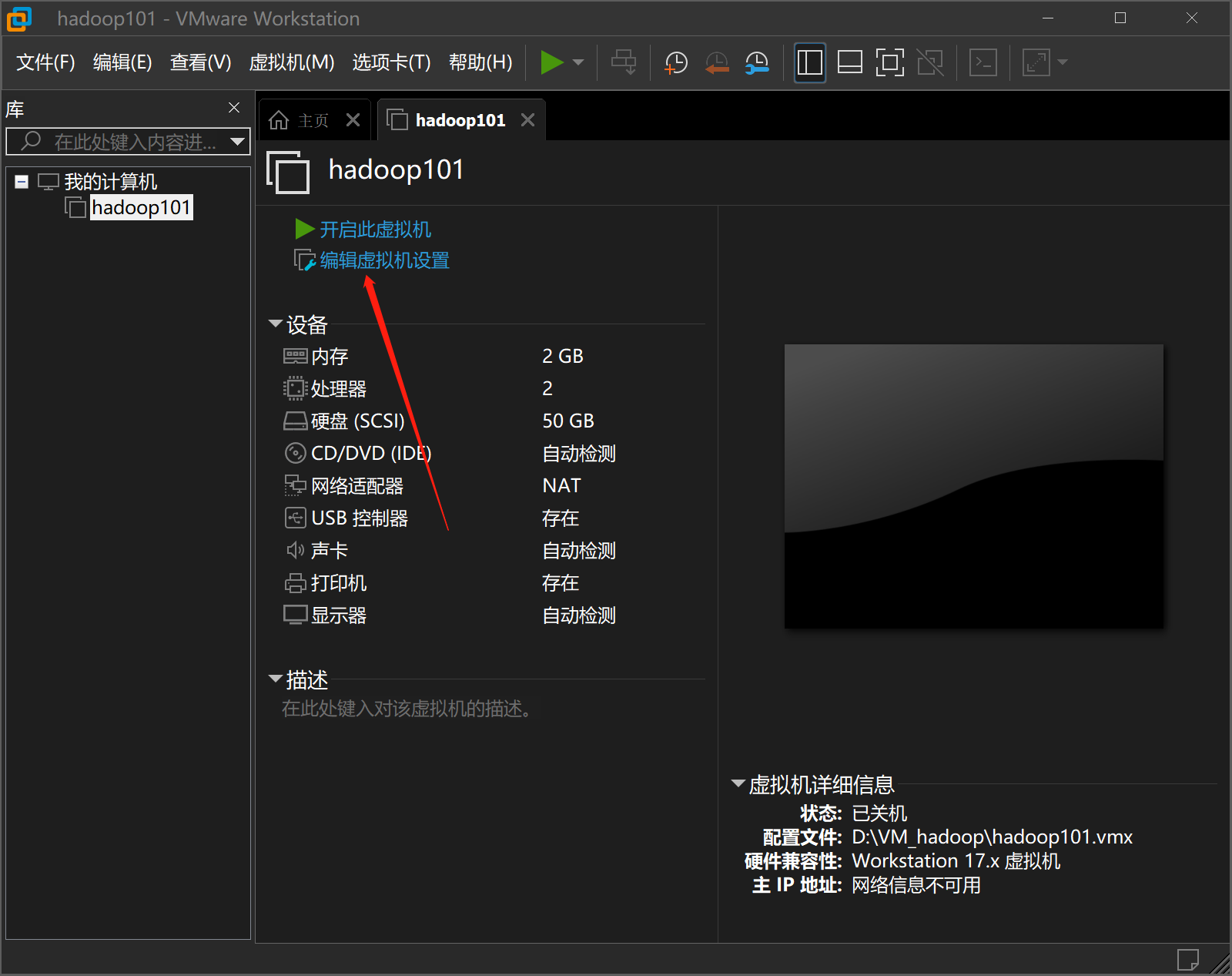Click the hard disk icon
Viewport: 1232px width, 976px height.
tap(296, 421)
